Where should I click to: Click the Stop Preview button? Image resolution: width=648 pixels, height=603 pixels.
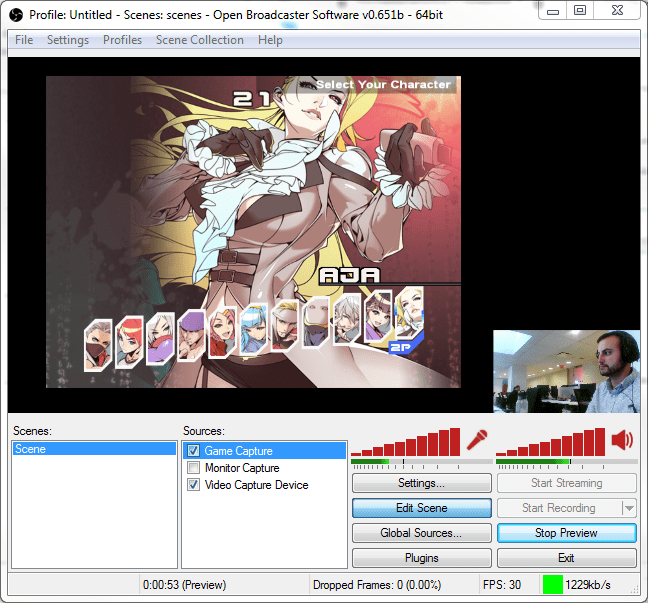[x=567, y=533]
